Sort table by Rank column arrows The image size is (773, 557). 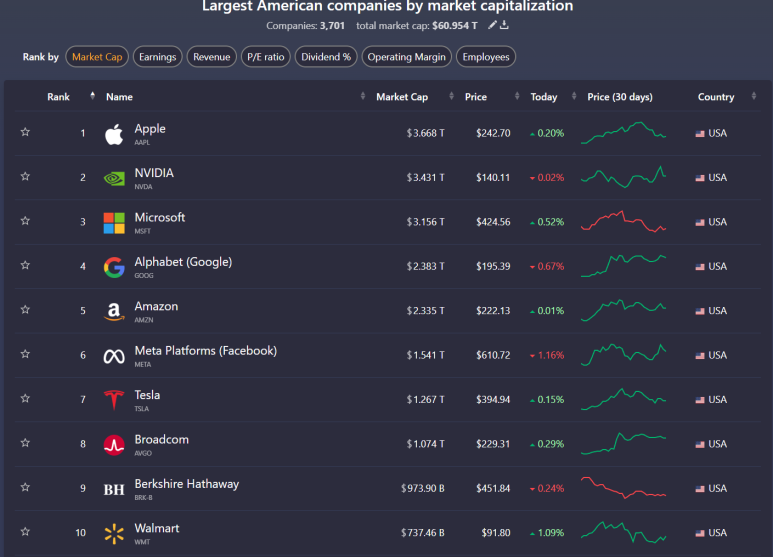click(92, 96)
